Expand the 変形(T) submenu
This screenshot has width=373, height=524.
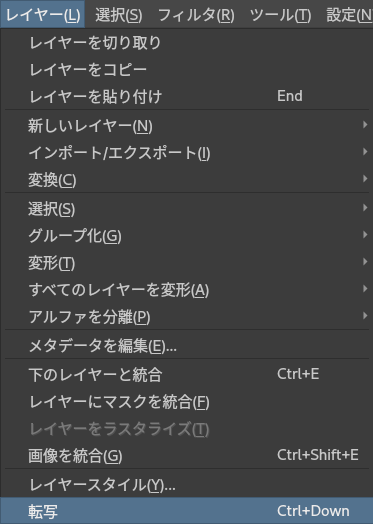pyautogui.click(x=187, y=263)
